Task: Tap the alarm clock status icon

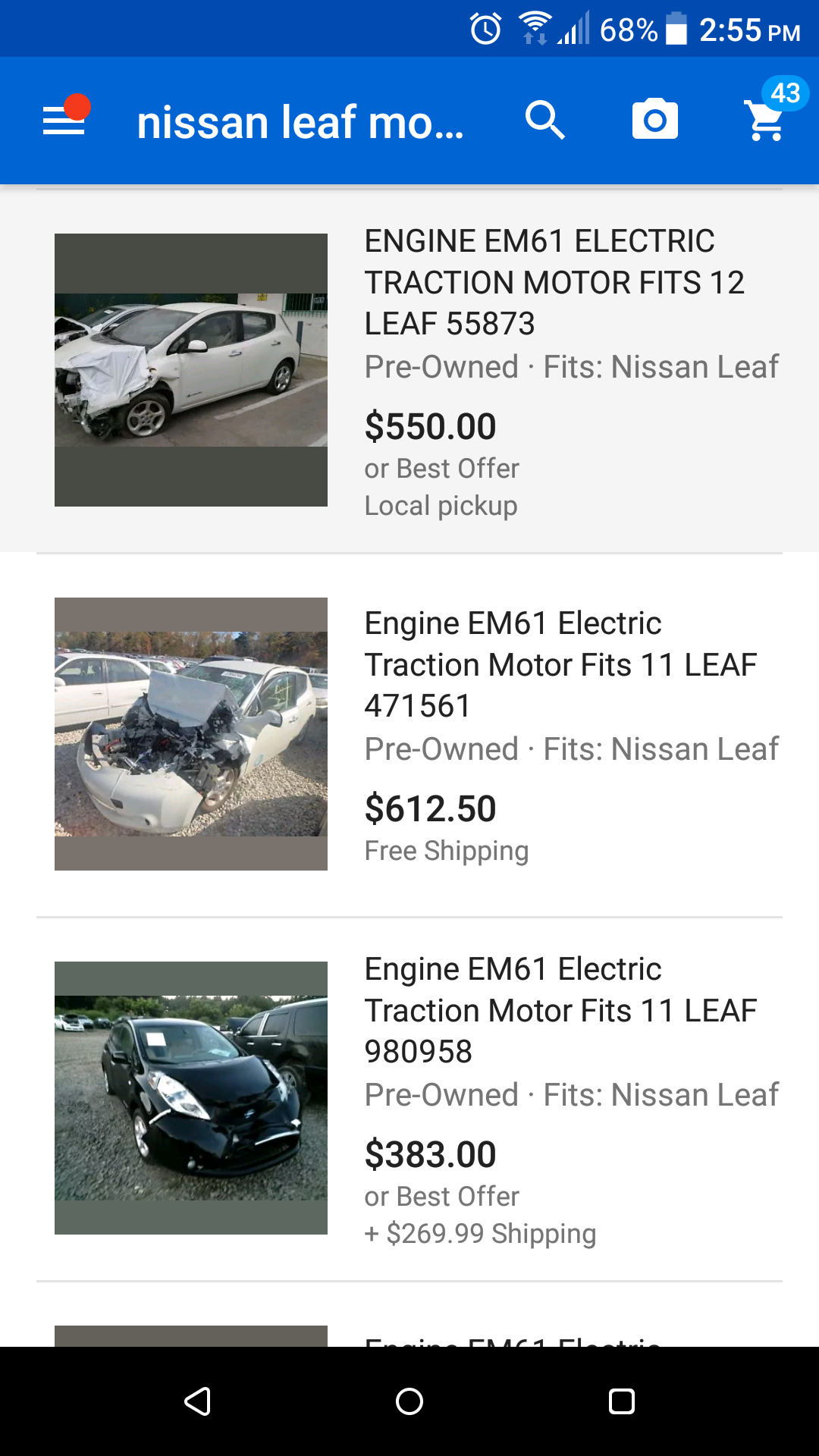Action: (x=485, y=30)
